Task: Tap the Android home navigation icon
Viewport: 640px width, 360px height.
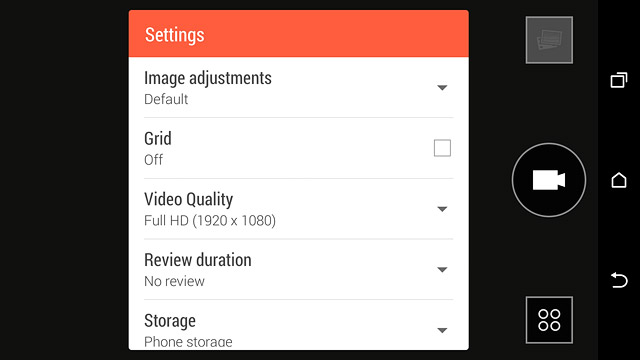Action: coord(619,180)
